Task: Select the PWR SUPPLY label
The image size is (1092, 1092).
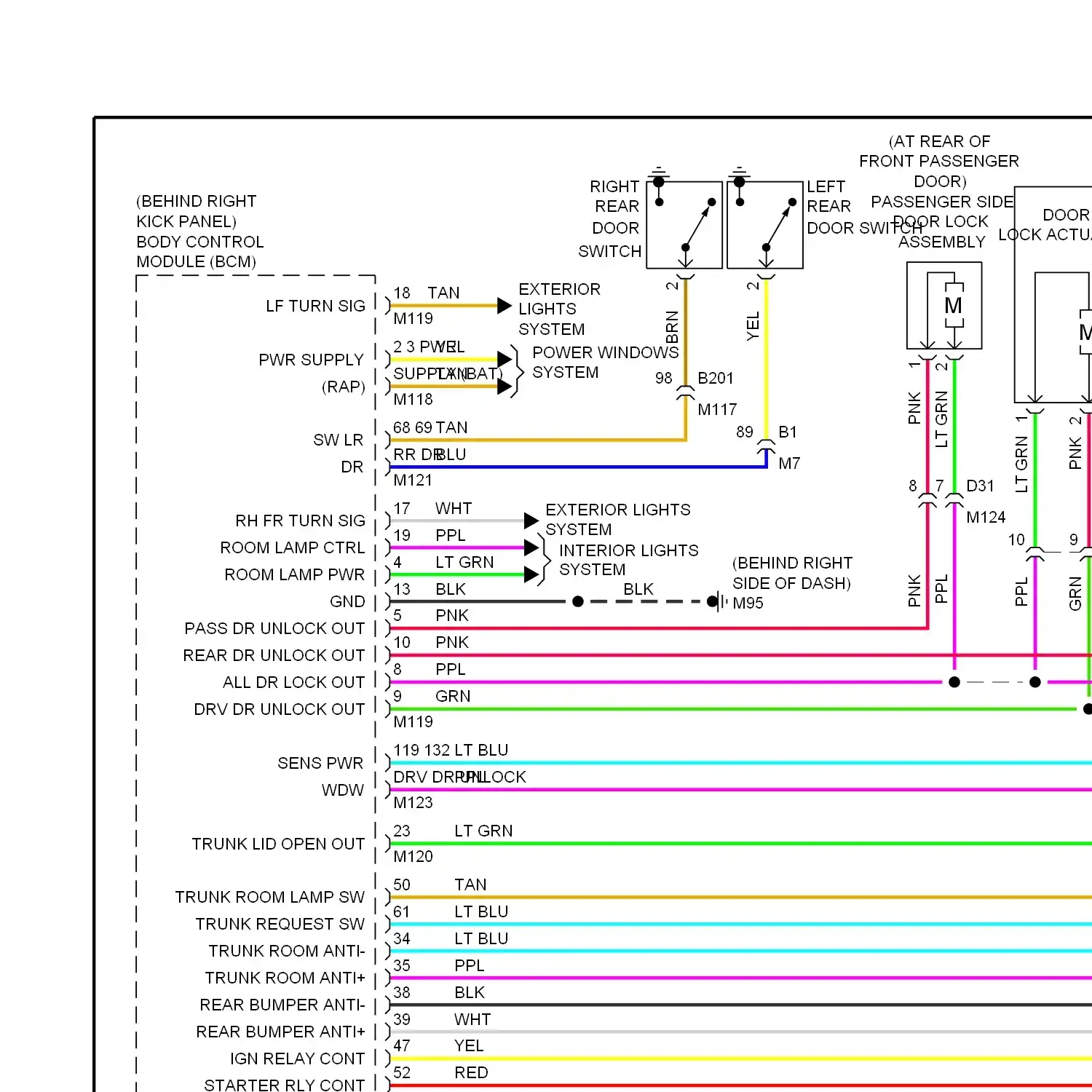Action: click(311, 360)
